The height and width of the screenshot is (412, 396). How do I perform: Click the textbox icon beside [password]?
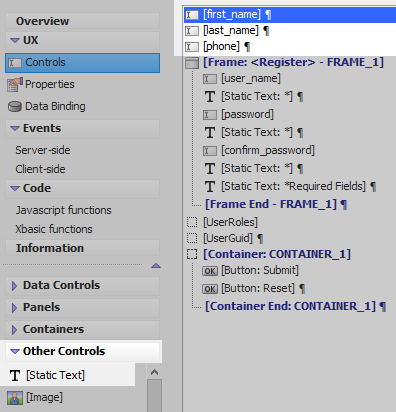(x=210, y=115)
